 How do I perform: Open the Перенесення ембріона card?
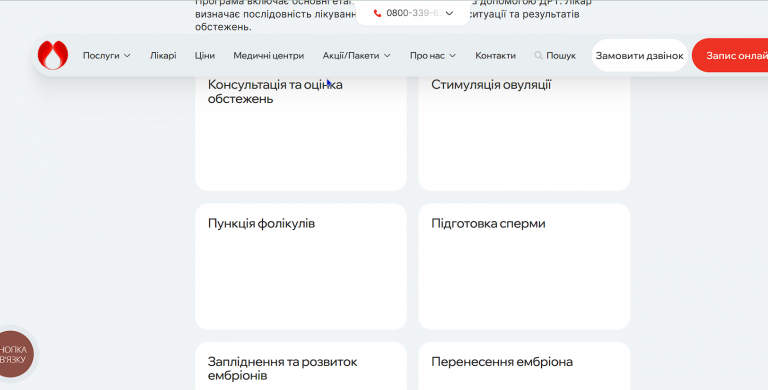524,366
